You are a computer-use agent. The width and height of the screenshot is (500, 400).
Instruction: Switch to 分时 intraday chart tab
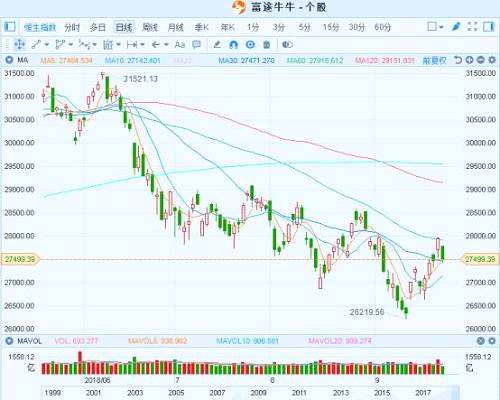[72, 27]
